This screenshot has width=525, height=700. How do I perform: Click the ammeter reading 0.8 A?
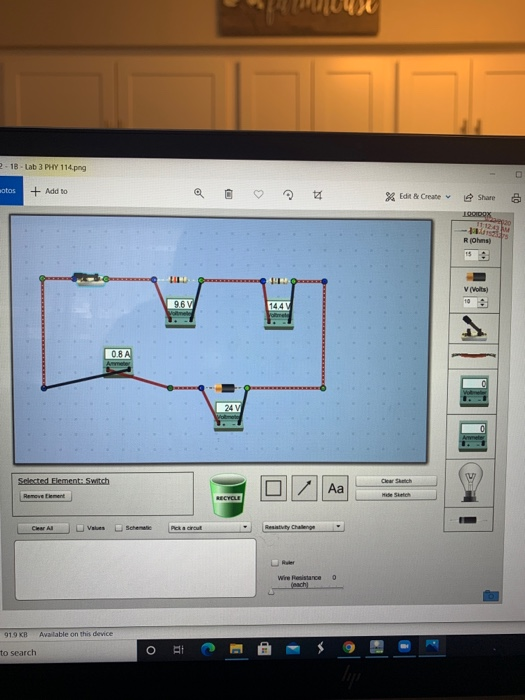point(118,361)
